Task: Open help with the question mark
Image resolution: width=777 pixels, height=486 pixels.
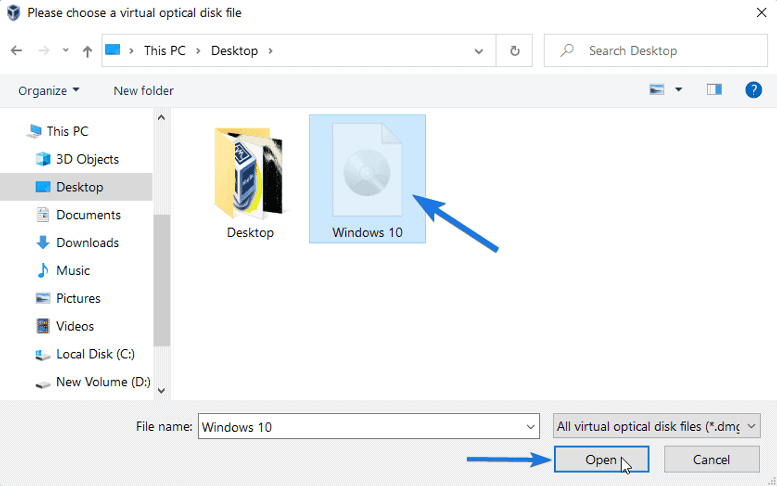Action: point(753,90)
